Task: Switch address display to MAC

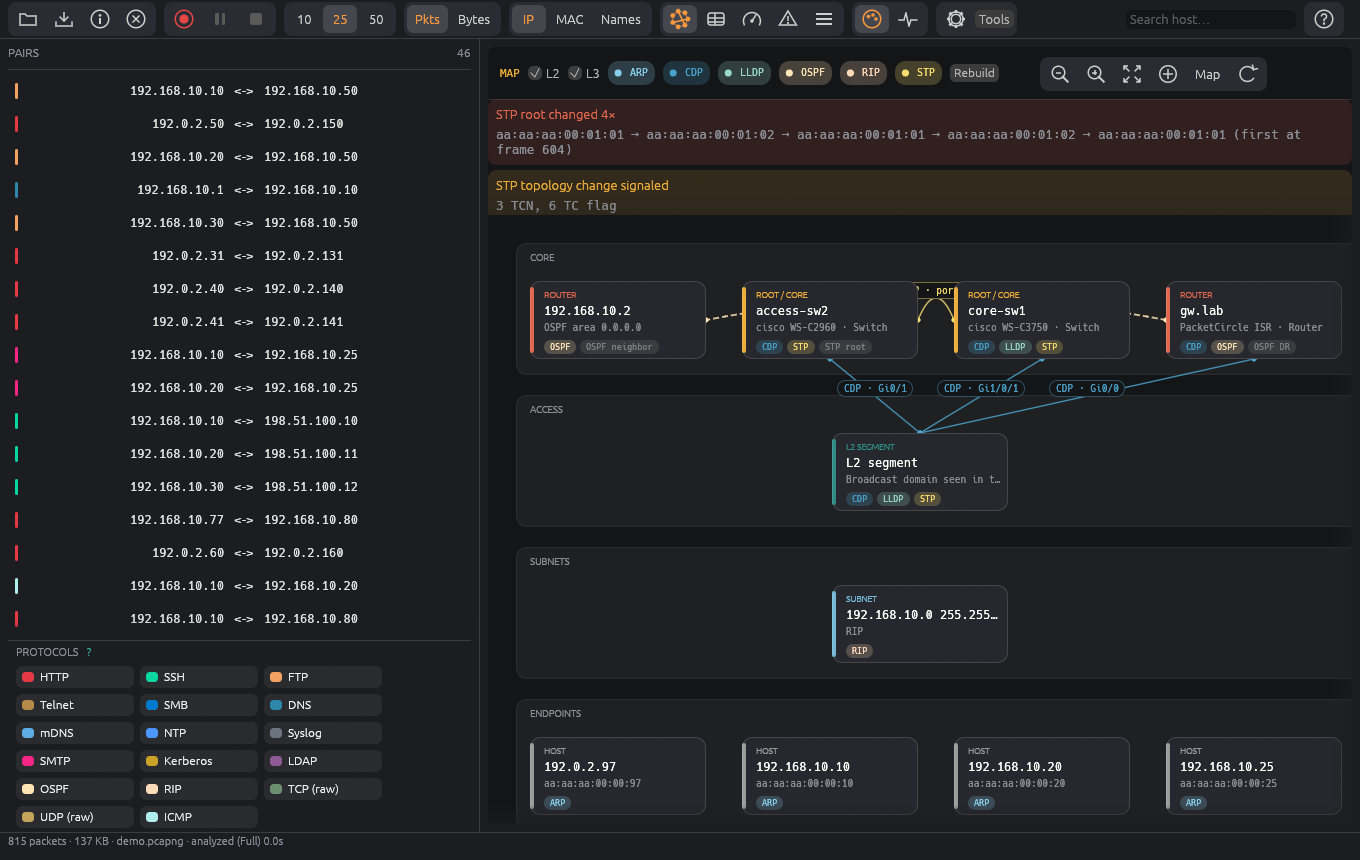Action: [x=570, y=19]
